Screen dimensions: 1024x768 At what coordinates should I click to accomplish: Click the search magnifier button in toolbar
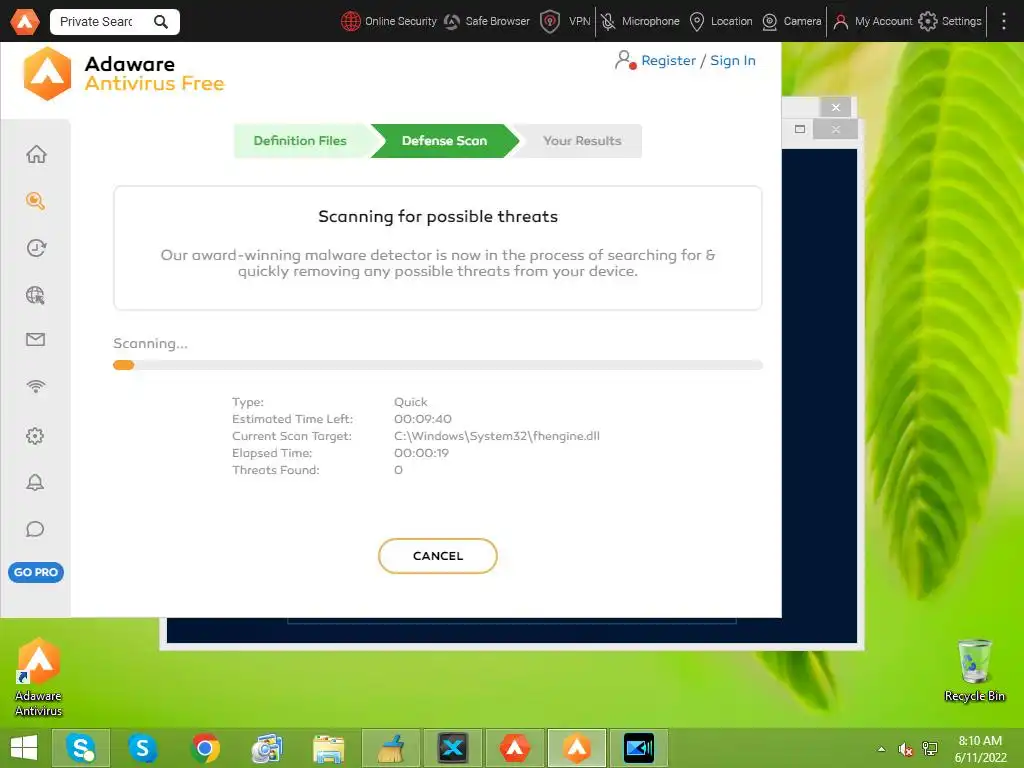pos(161,22)
